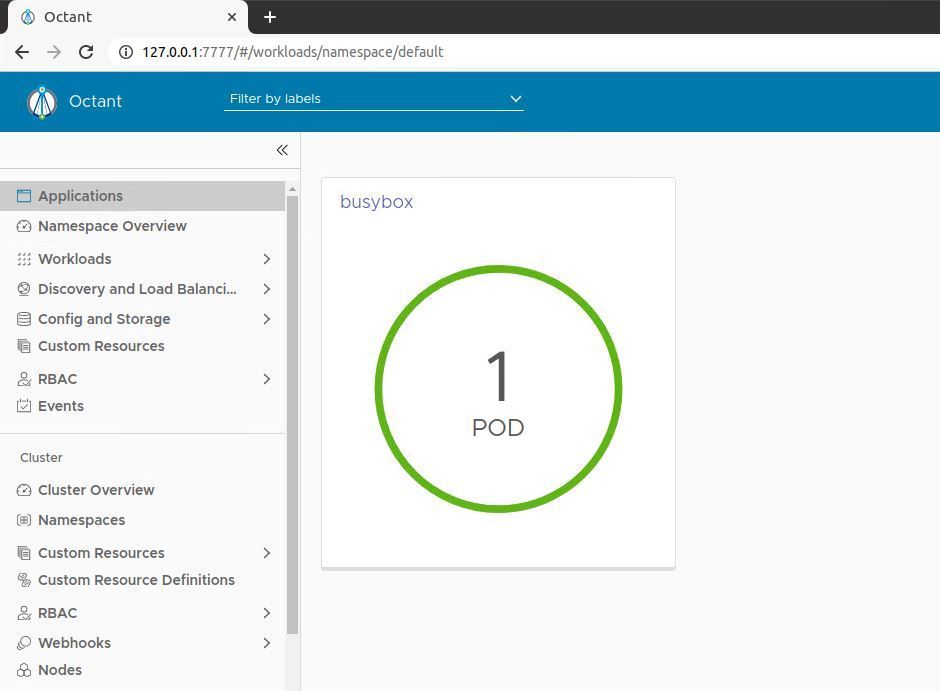Screen dimensions: 940x691
Task: Select Custom Resources under Cluster
Action: (101, 553)
